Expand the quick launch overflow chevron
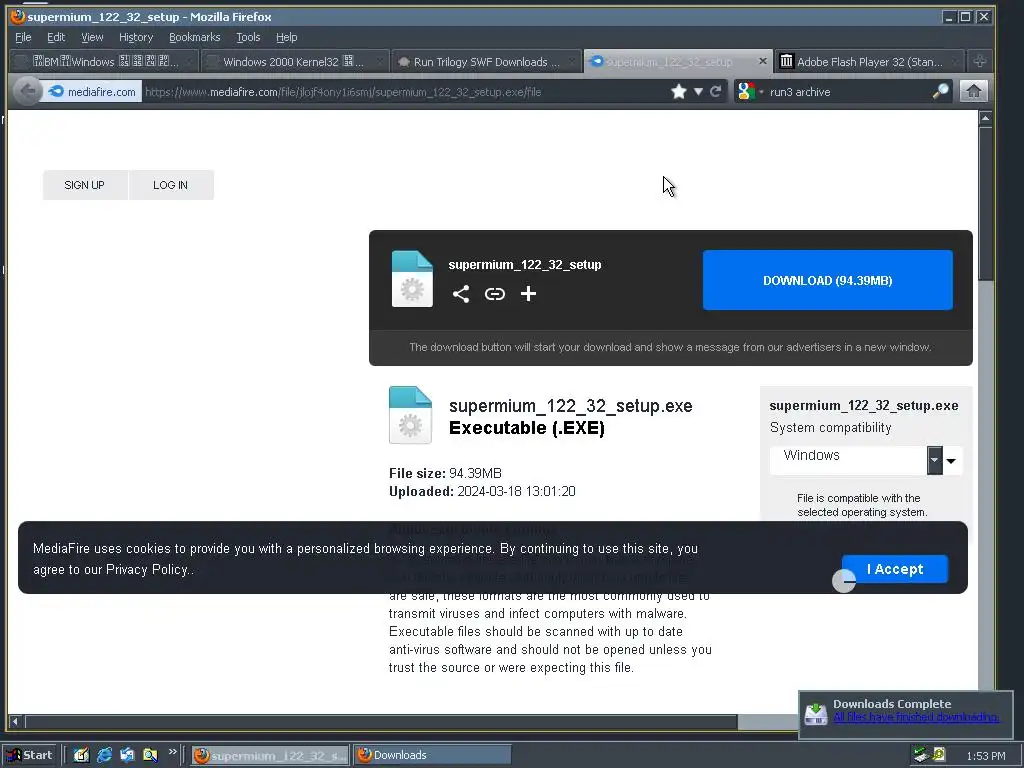 click(x=172, y=752)
